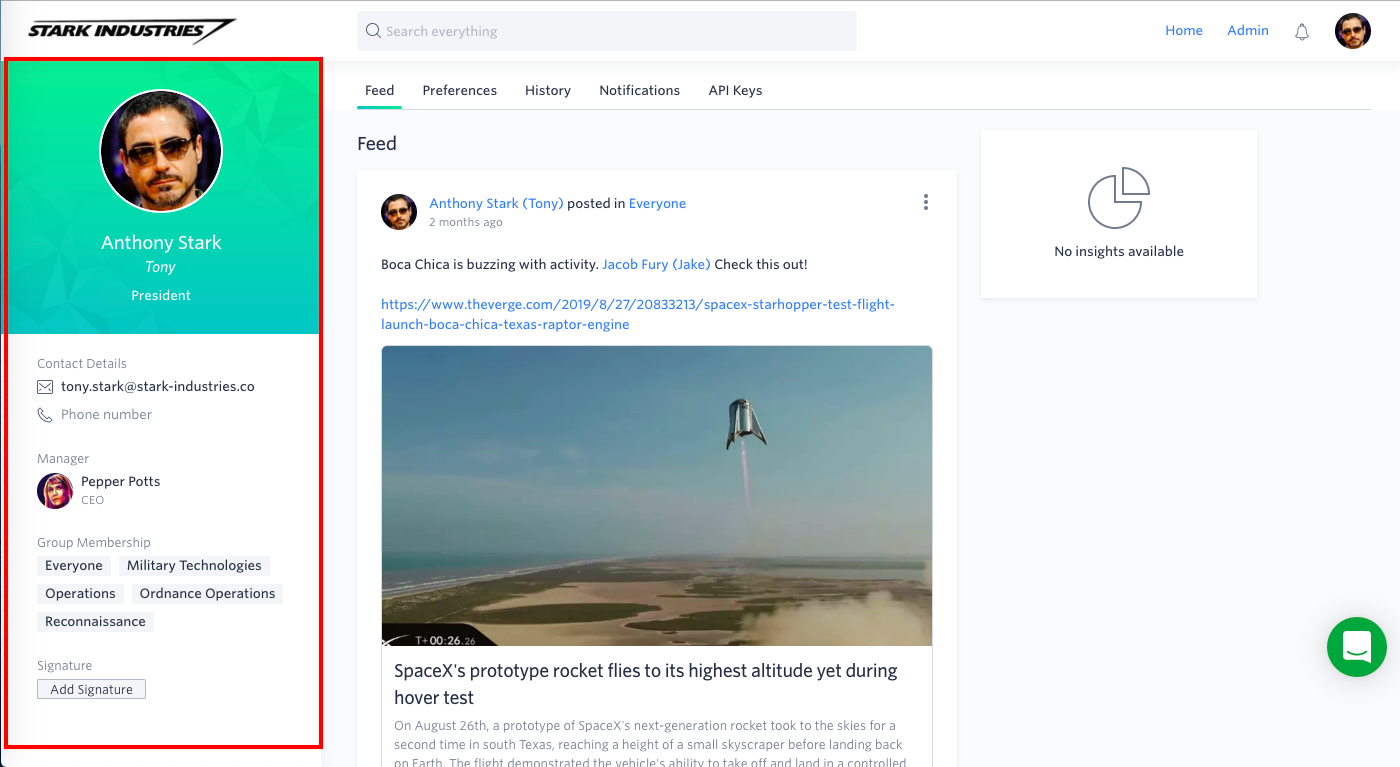Viewport: 1400px width, 767px height.
Task: Select the Military Technologies group tag
Action: pos(194,566)
